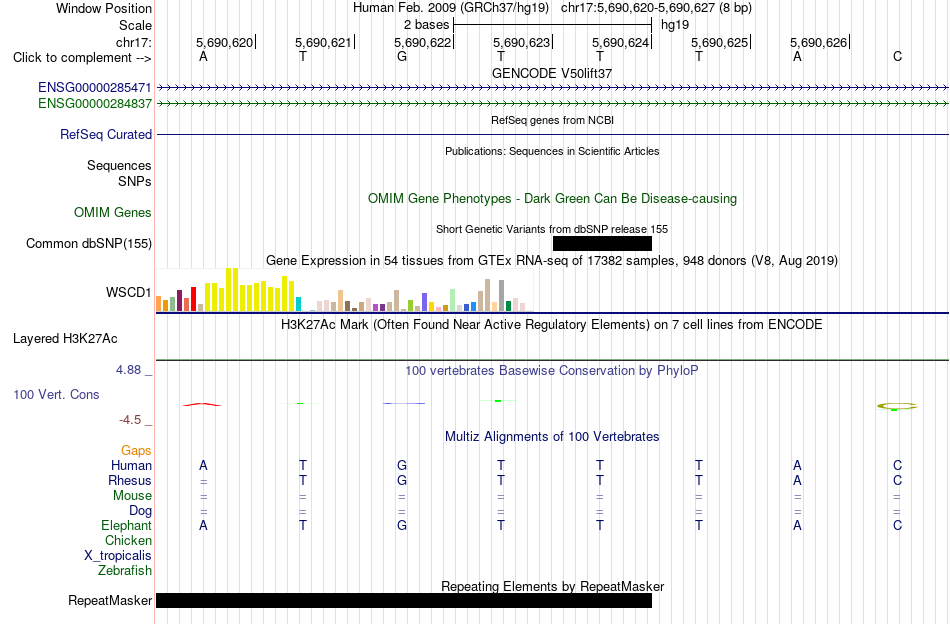Click the olive ring PhyloP mark
Viewport: 950px width, 624px height.
coord(897,407)
